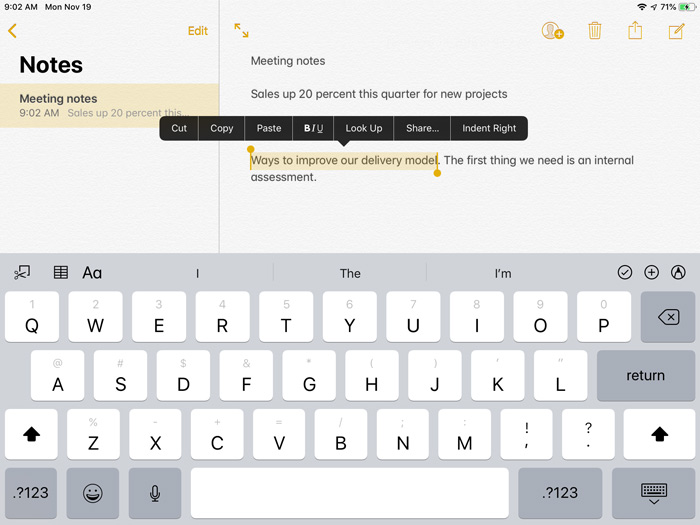This screenshot has width=700, height=525.
Task: Insert a table using the table icon
Action: [x=61, y=272]
